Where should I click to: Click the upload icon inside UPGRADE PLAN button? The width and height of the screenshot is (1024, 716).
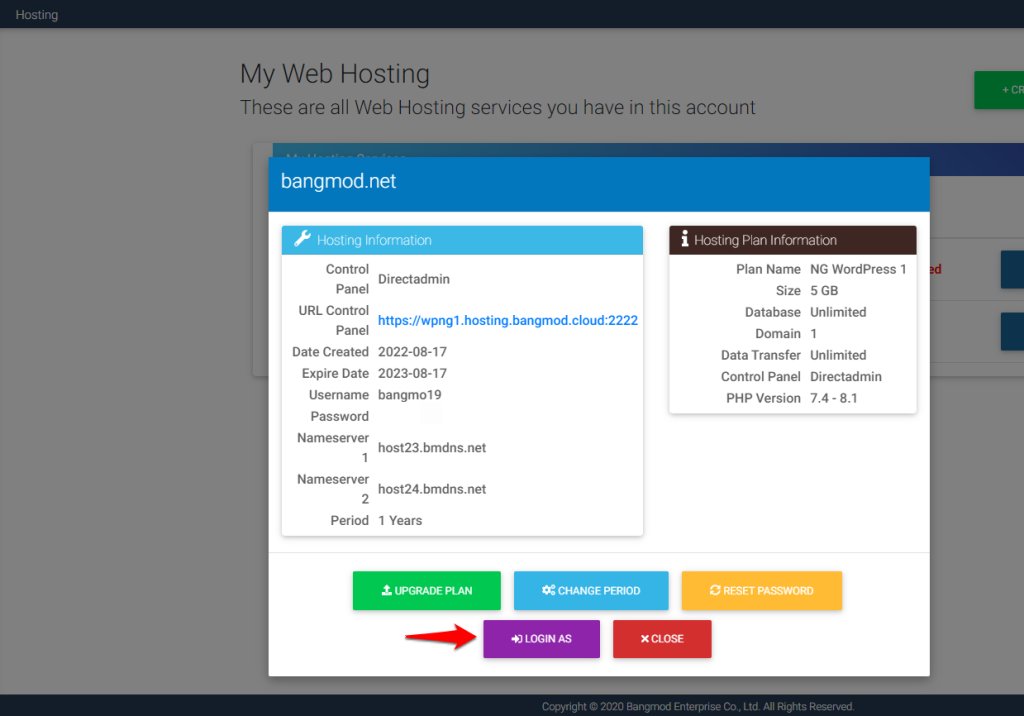pyautogui.click(x=385, y=591)
